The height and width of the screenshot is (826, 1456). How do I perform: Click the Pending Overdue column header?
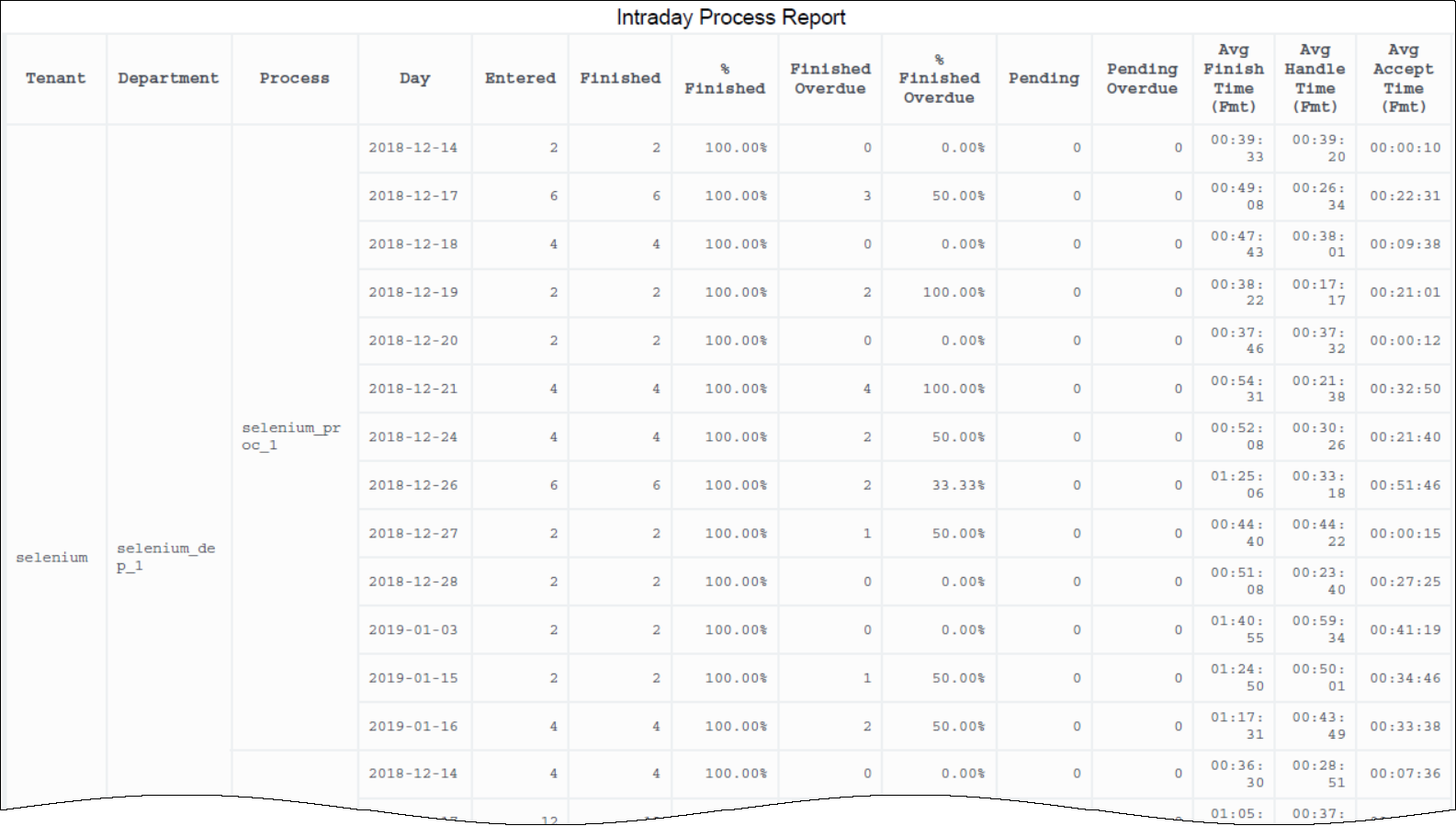(1141, 79)
